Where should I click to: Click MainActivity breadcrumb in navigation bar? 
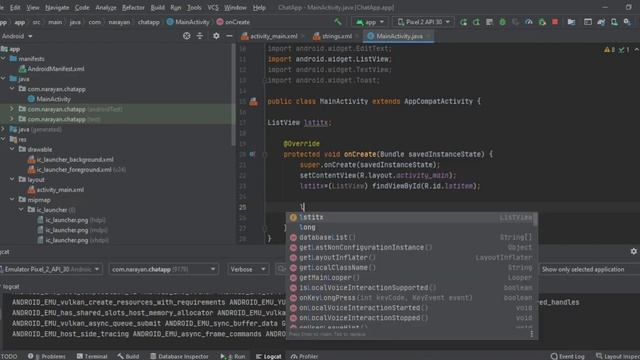click(x=188, y=22)
